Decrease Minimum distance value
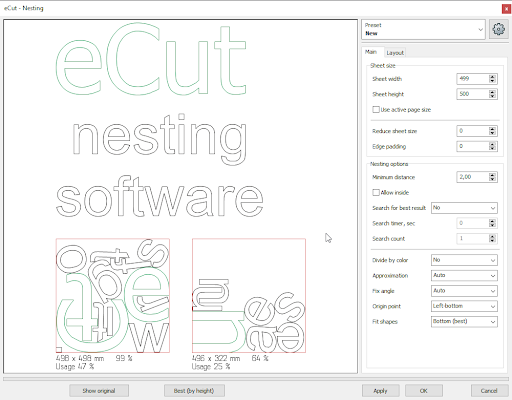This screenshot has height=400, width=512. 492,179
